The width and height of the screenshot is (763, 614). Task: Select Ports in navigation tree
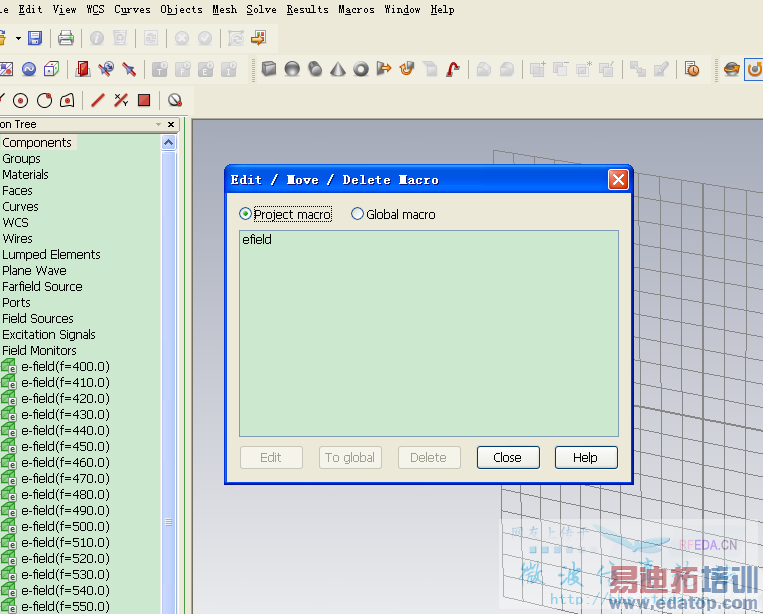click(16, 303)
